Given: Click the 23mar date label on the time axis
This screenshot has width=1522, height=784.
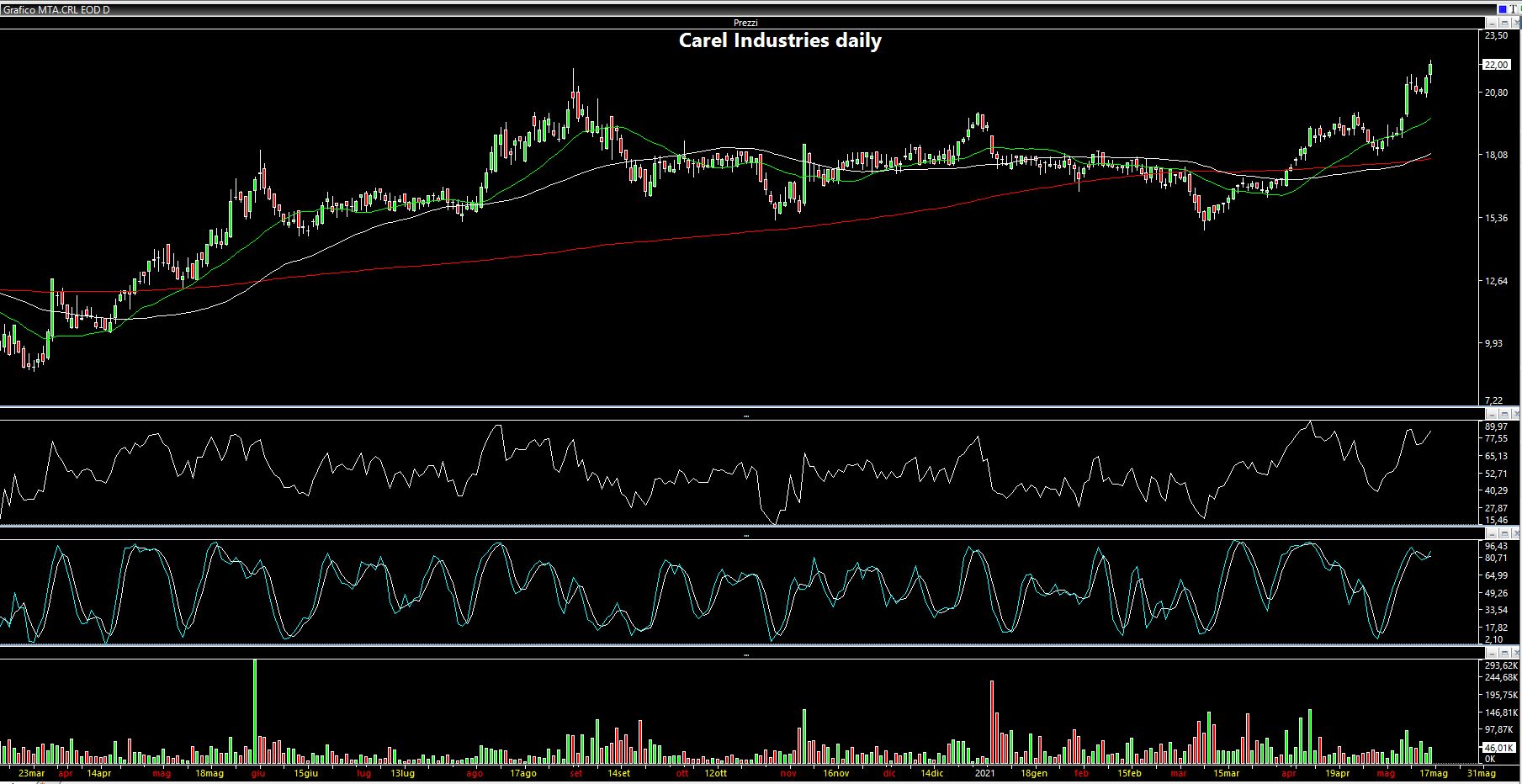Looking at the screenshot, I should click(31, 773).
